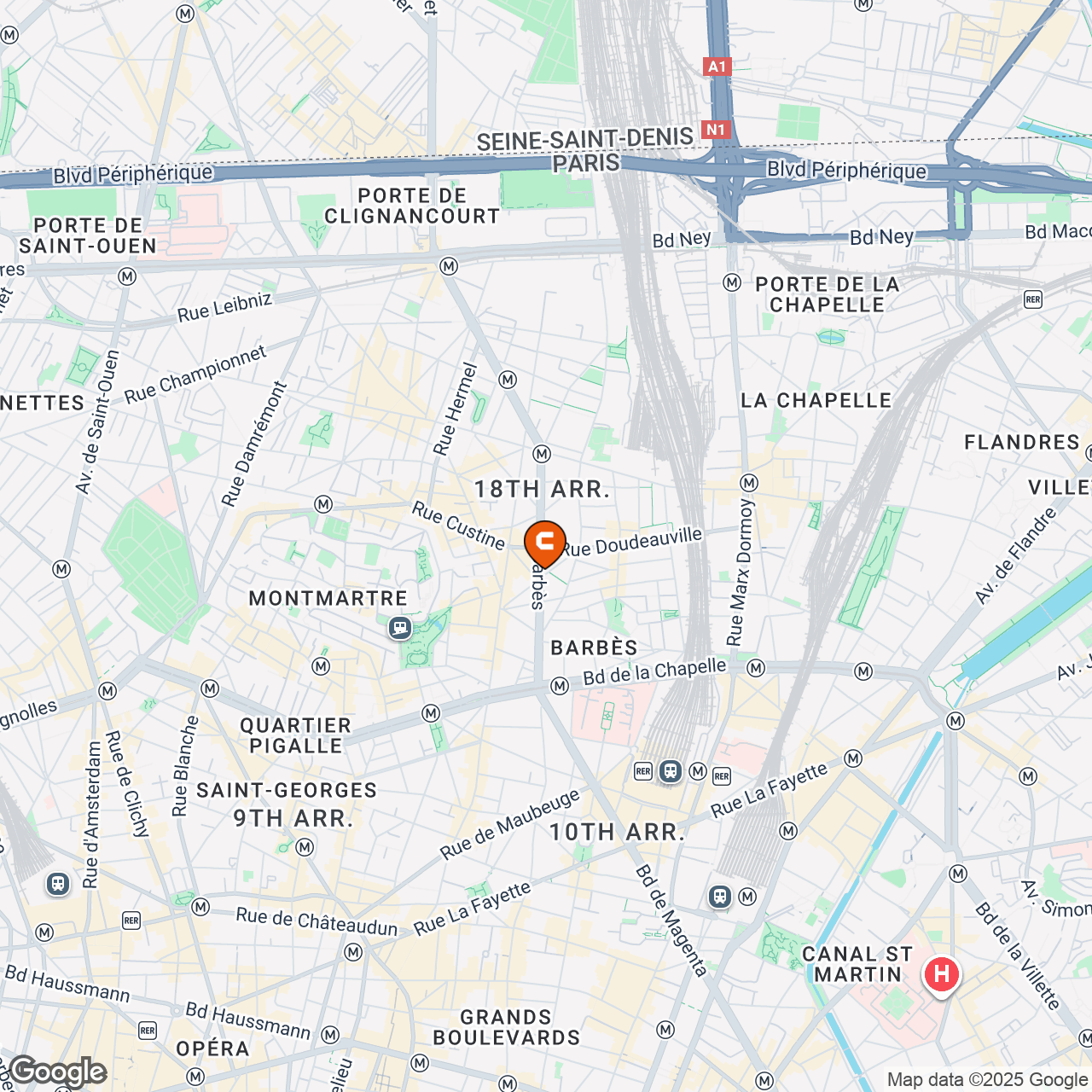Image resolution: width=1092 pixels, height=1092 pixels.
Task: Click the N1 road shield
Action: click(x=715, y=130)
